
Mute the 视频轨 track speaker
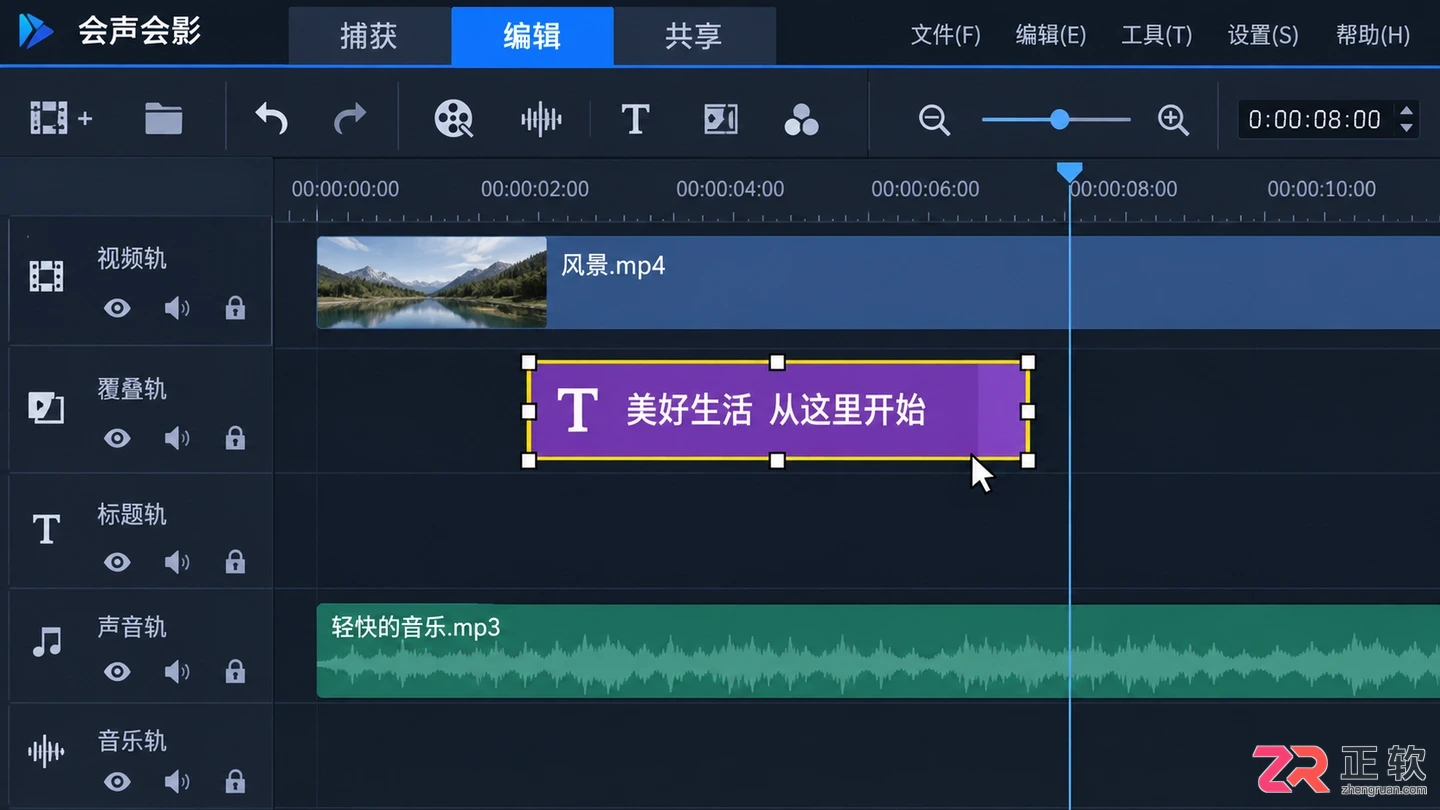tap(177, 308)
